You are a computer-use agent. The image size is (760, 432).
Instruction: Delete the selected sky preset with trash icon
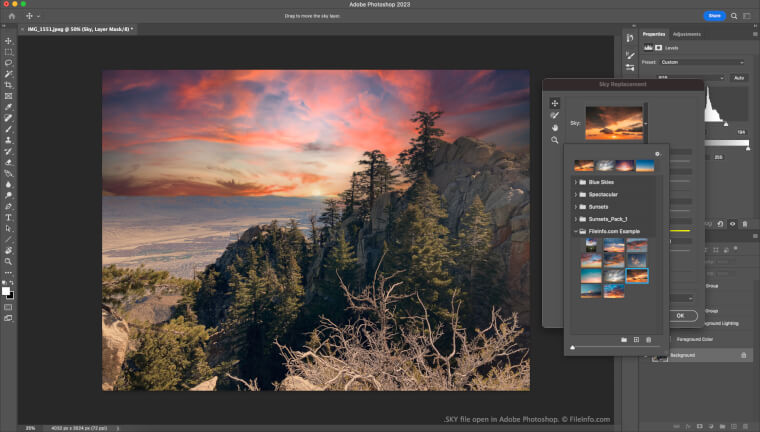648,340
